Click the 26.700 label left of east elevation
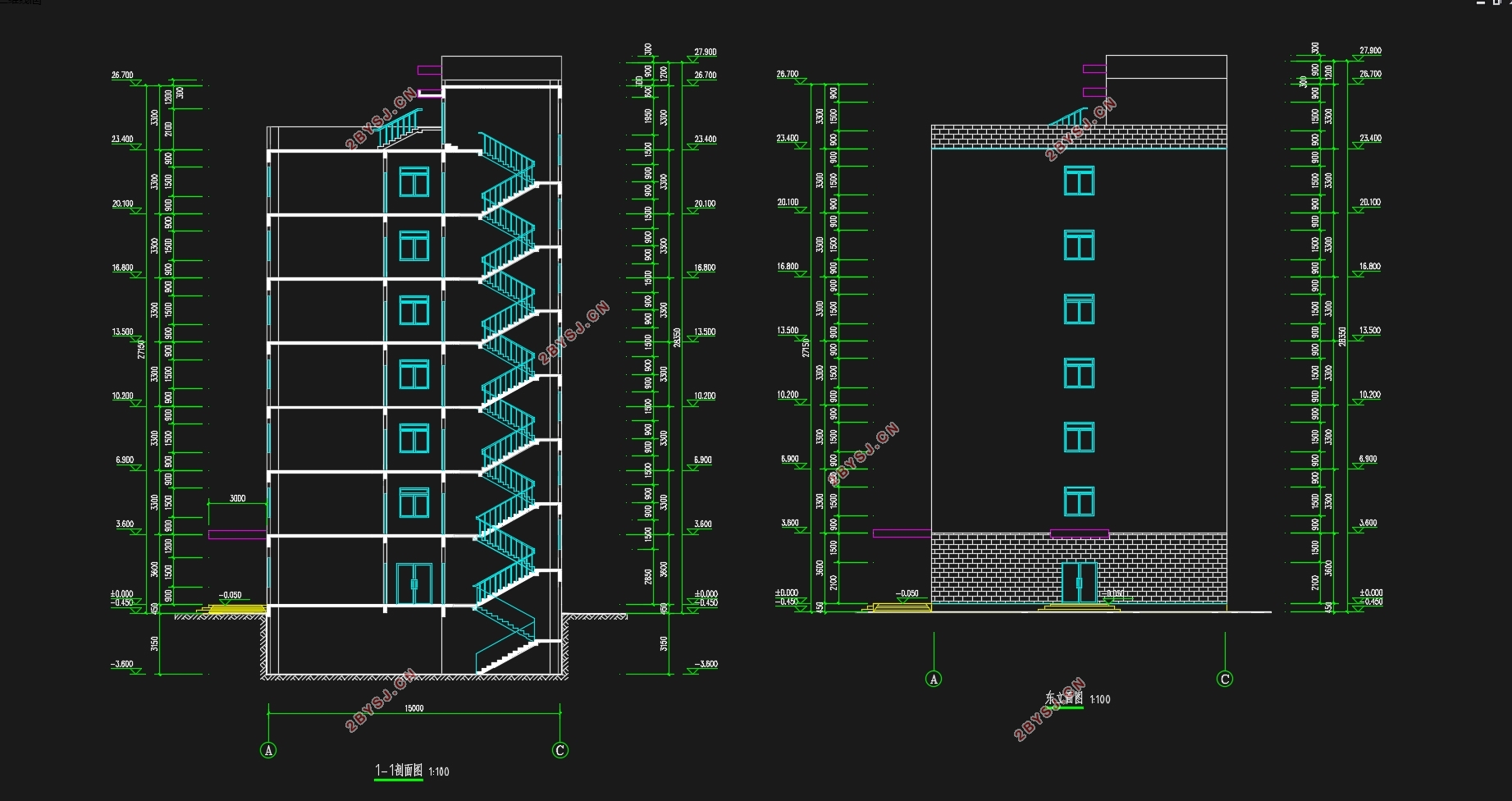Image resolution: width=1512 pixels, height=801 pixels. (788, 74)
